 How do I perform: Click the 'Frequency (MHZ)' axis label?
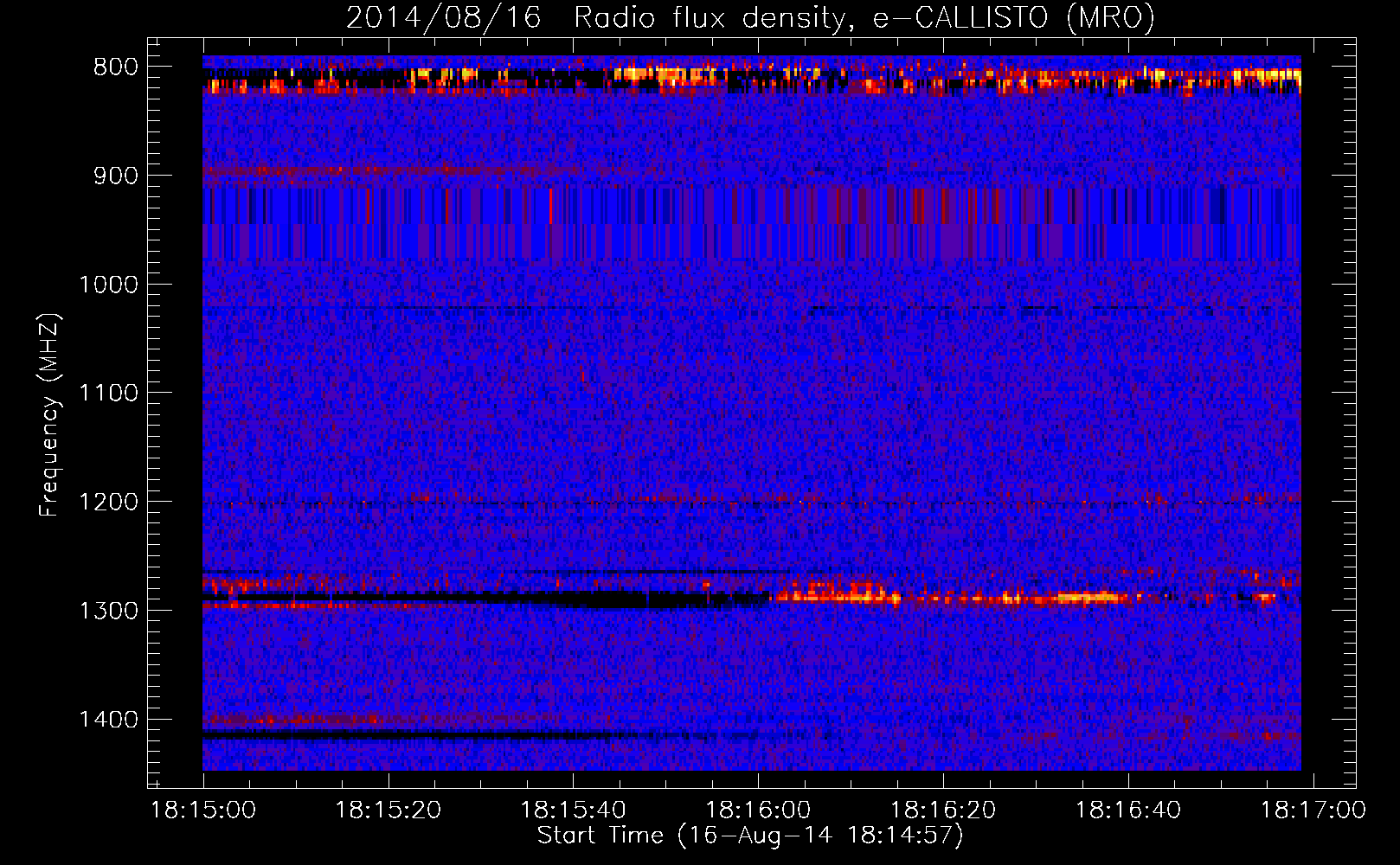(50, 415)
